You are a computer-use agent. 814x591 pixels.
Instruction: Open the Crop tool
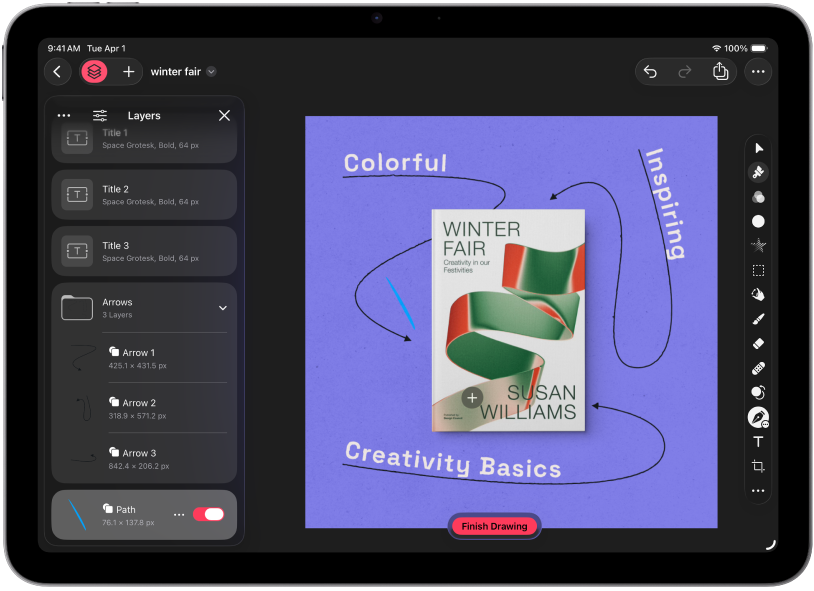[758, 465]
